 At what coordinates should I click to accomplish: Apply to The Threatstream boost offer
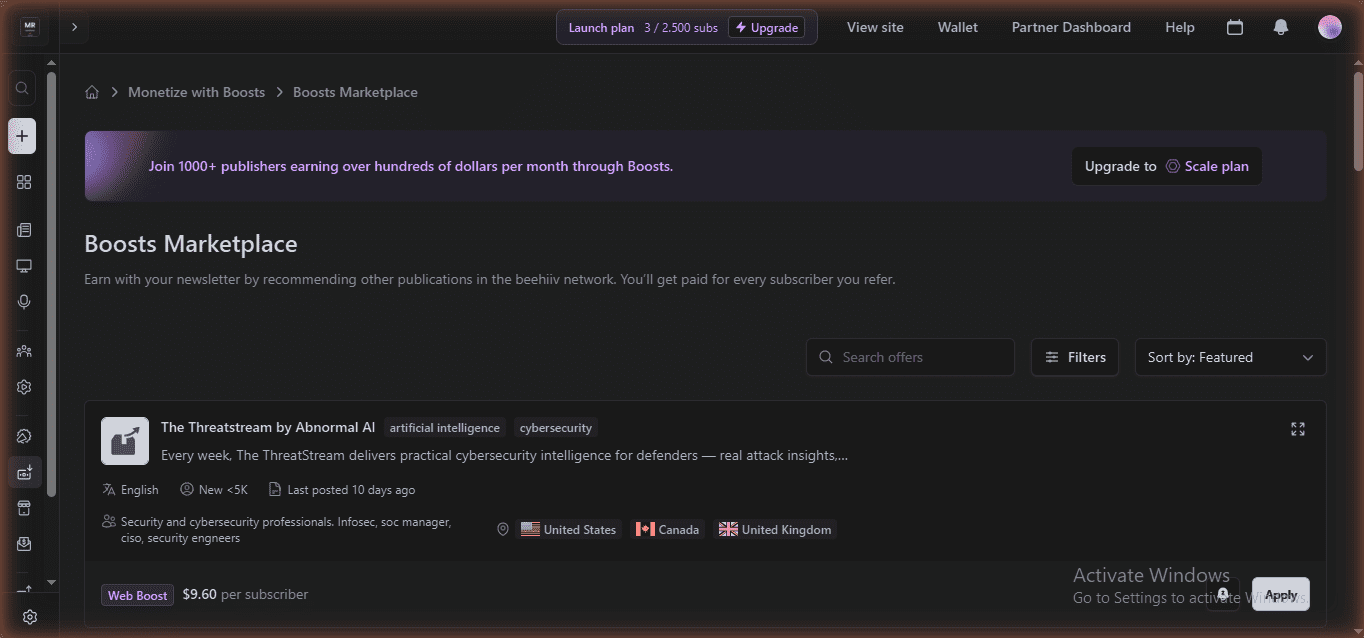click(x=1281, y=594)
